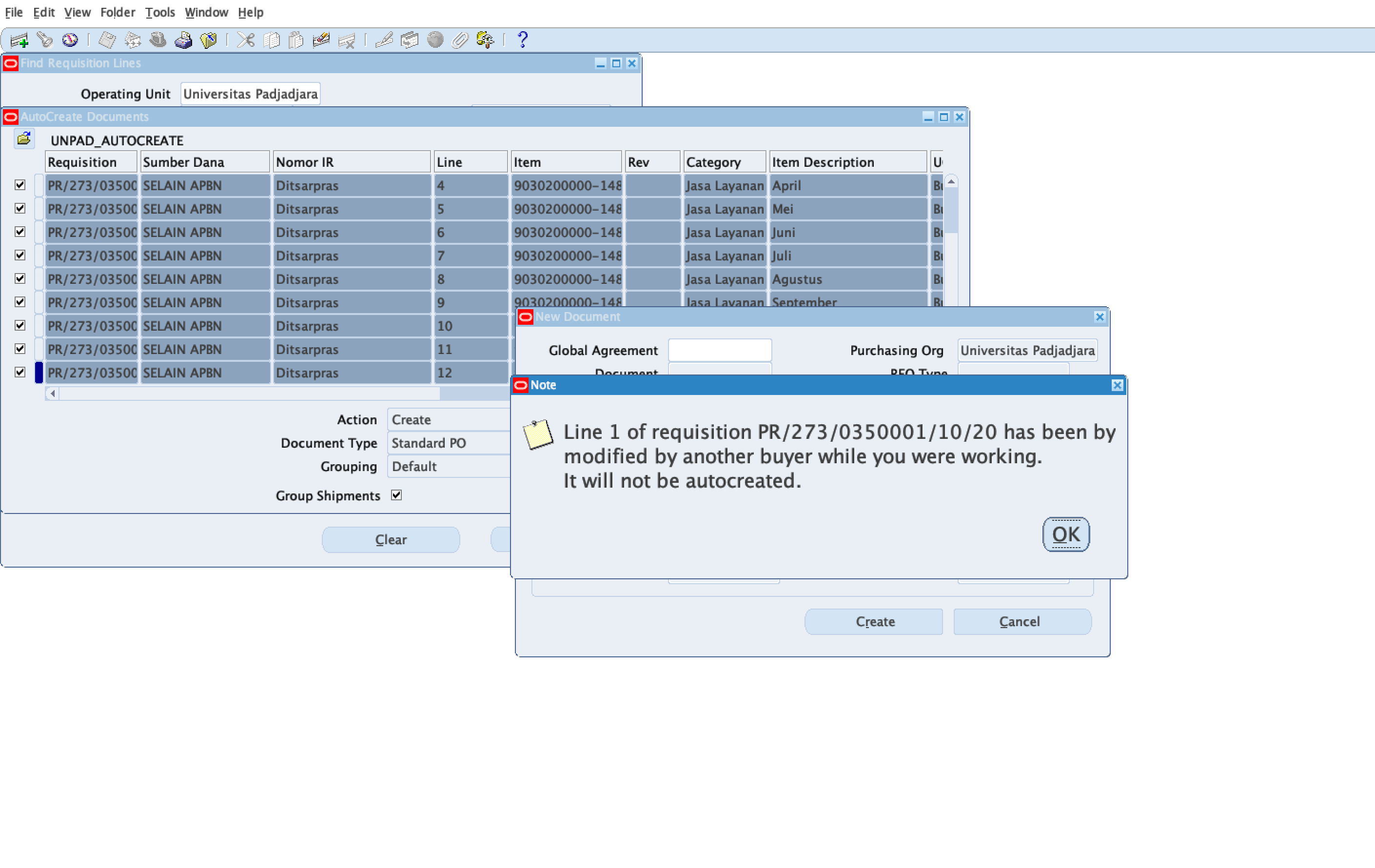The width and height of the screenshot is (1375, 868).
Task: Click the Close Form folder icon
Action: pyautogui.click(x=208, y=40)
